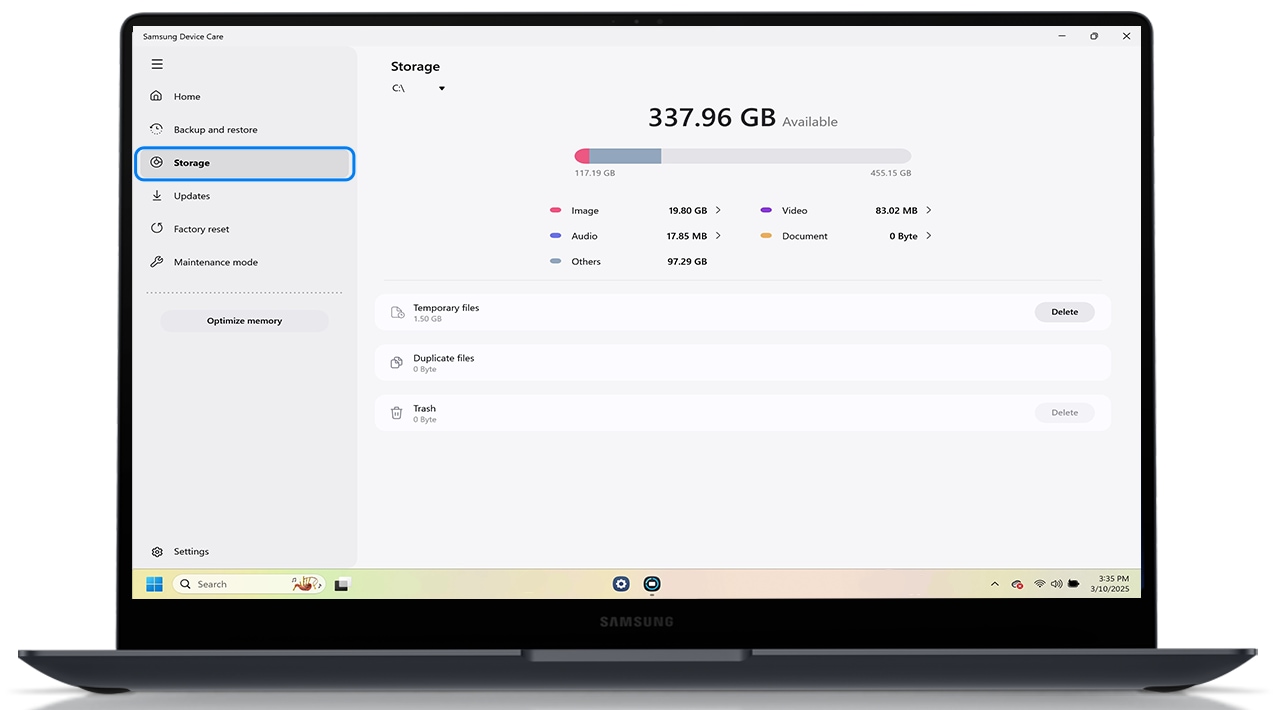This screenshot has width=1280, height=710.
Task: Click the Maintenance mode wrench icon
Action: pyautogui.click(x=156, y=262)
